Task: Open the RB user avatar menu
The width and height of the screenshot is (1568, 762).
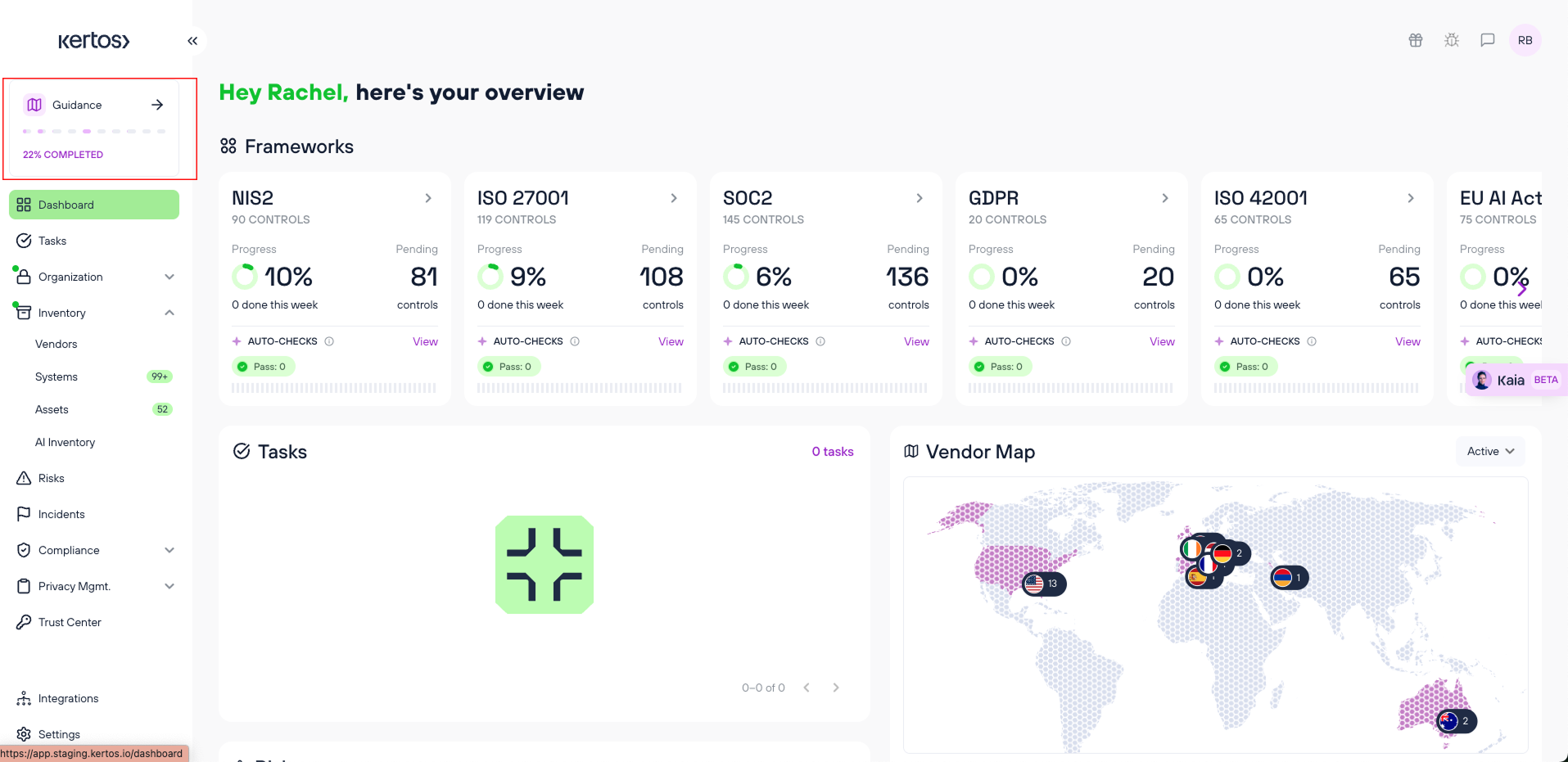Action: [x=1525, y=40]
